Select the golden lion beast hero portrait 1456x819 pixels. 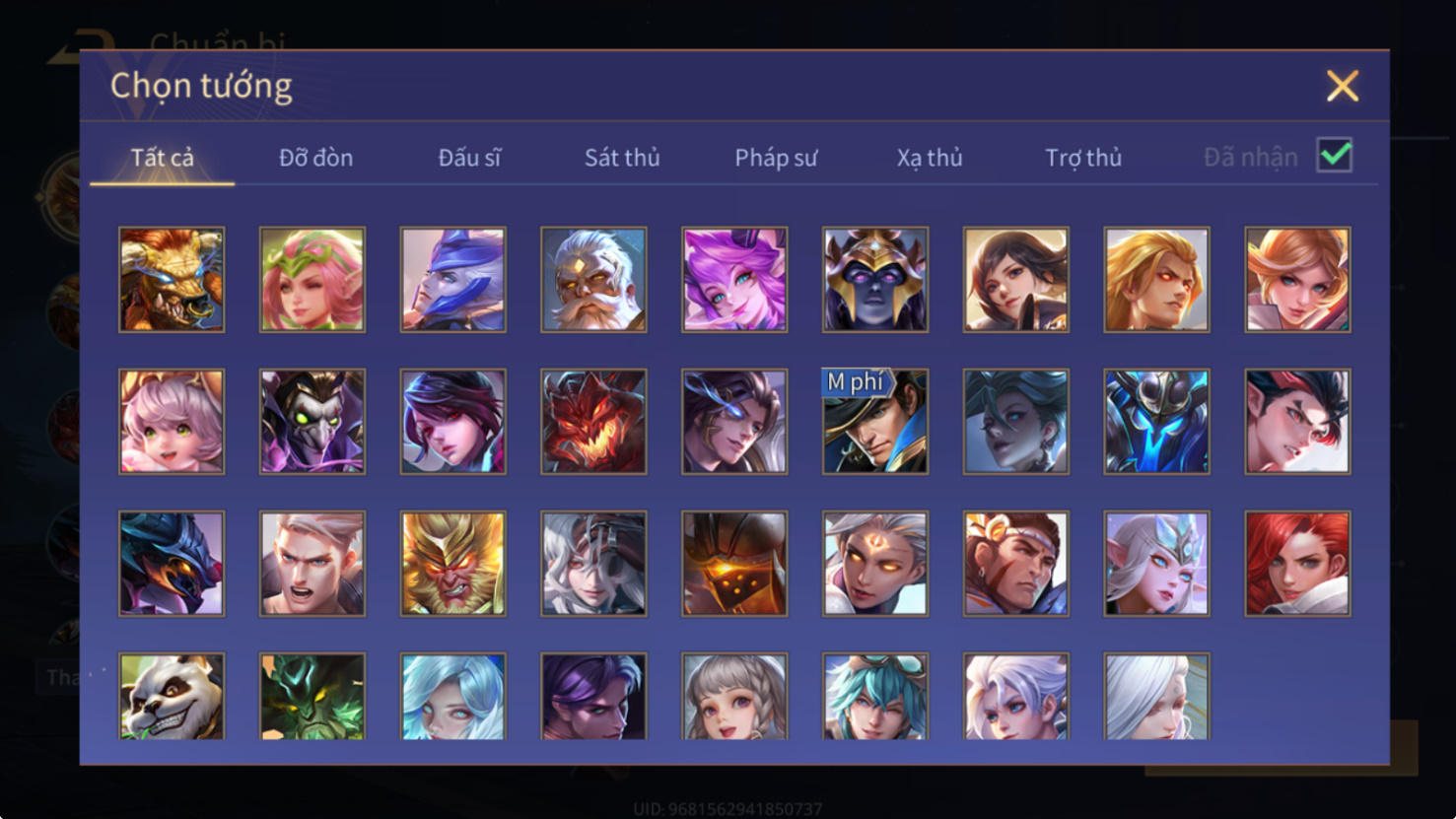point(172,280)
